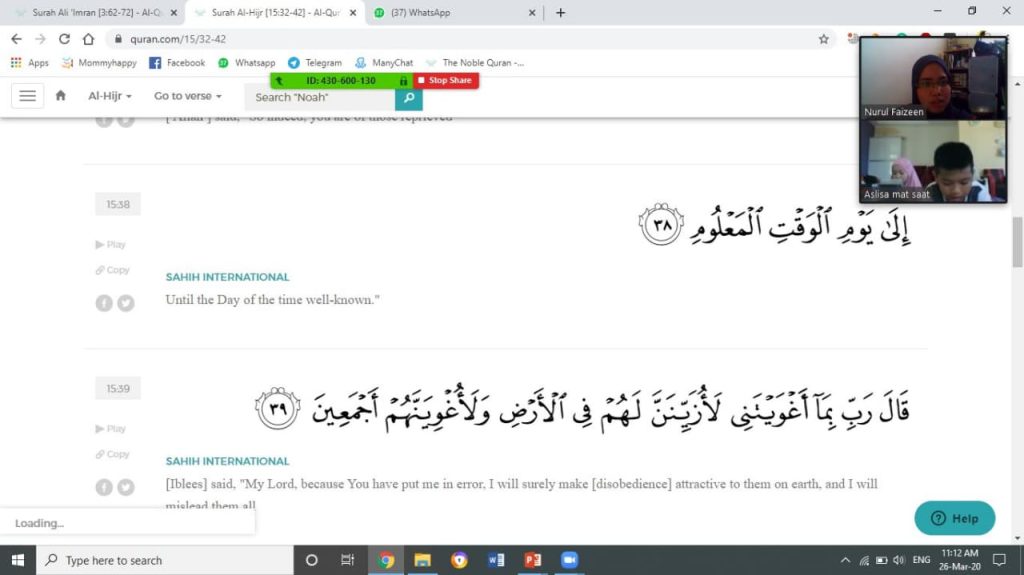This screenshot has width=1024, height=575.
Task: Open the Help chat button
Action: coord(954,518)
